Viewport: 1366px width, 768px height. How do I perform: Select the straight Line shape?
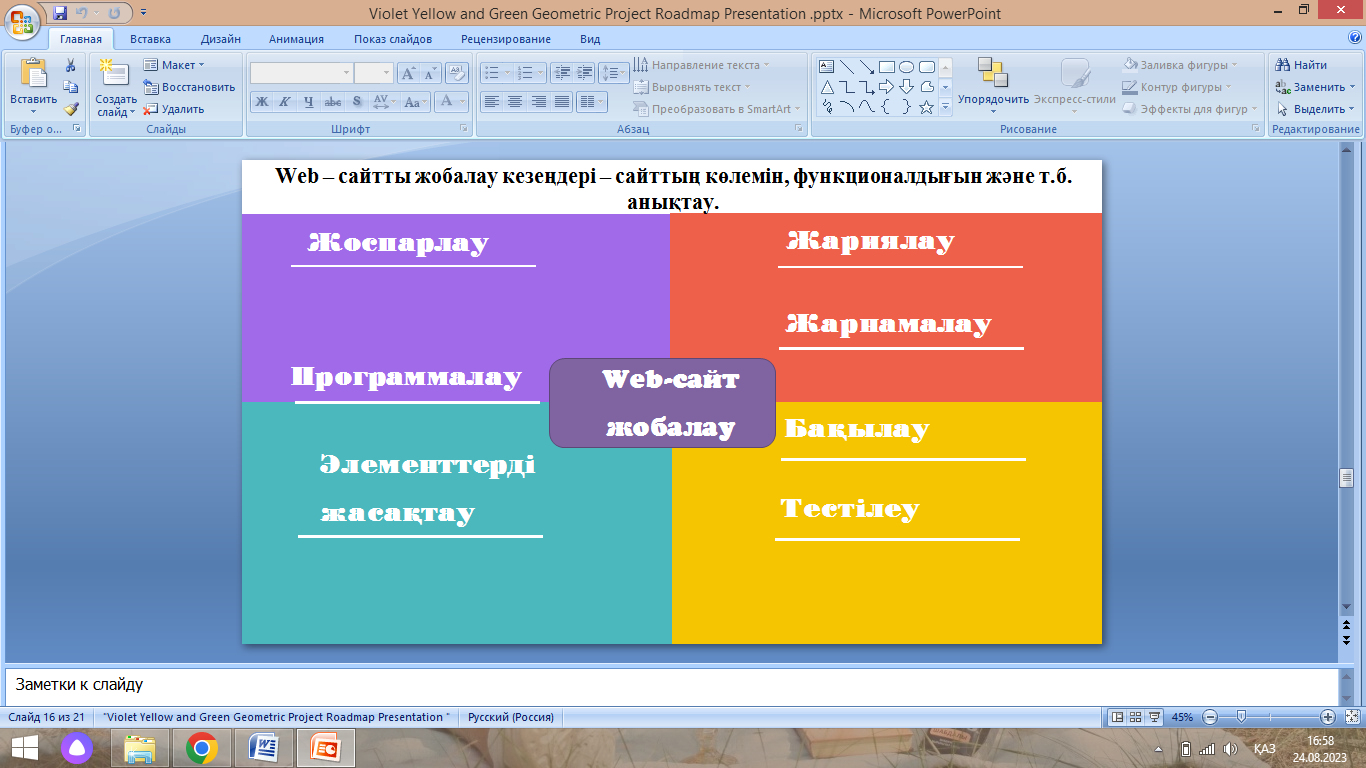point(847,67)
